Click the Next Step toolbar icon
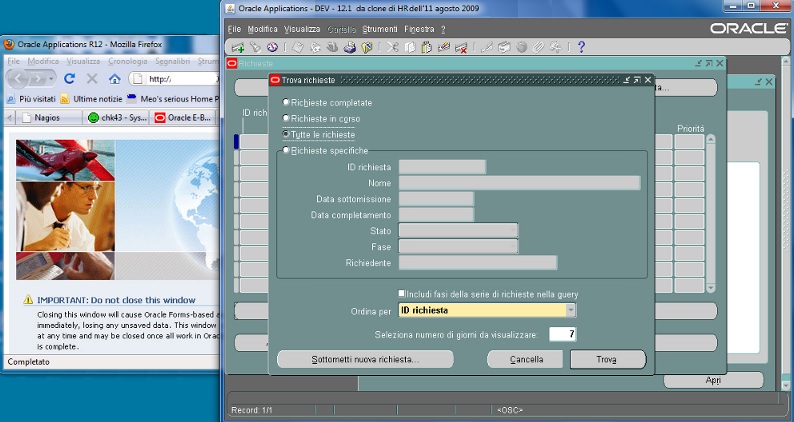 [315, 47]
